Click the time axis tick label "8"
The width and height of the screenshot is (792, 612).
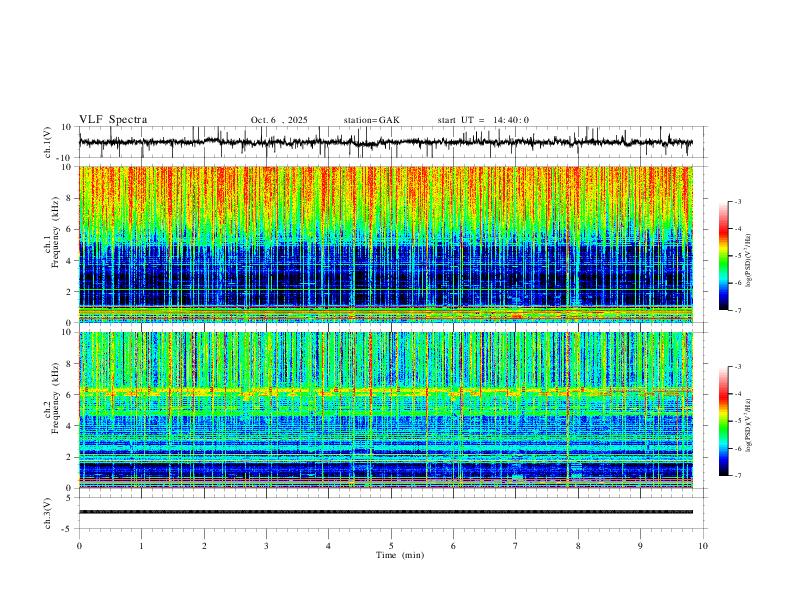578,546
